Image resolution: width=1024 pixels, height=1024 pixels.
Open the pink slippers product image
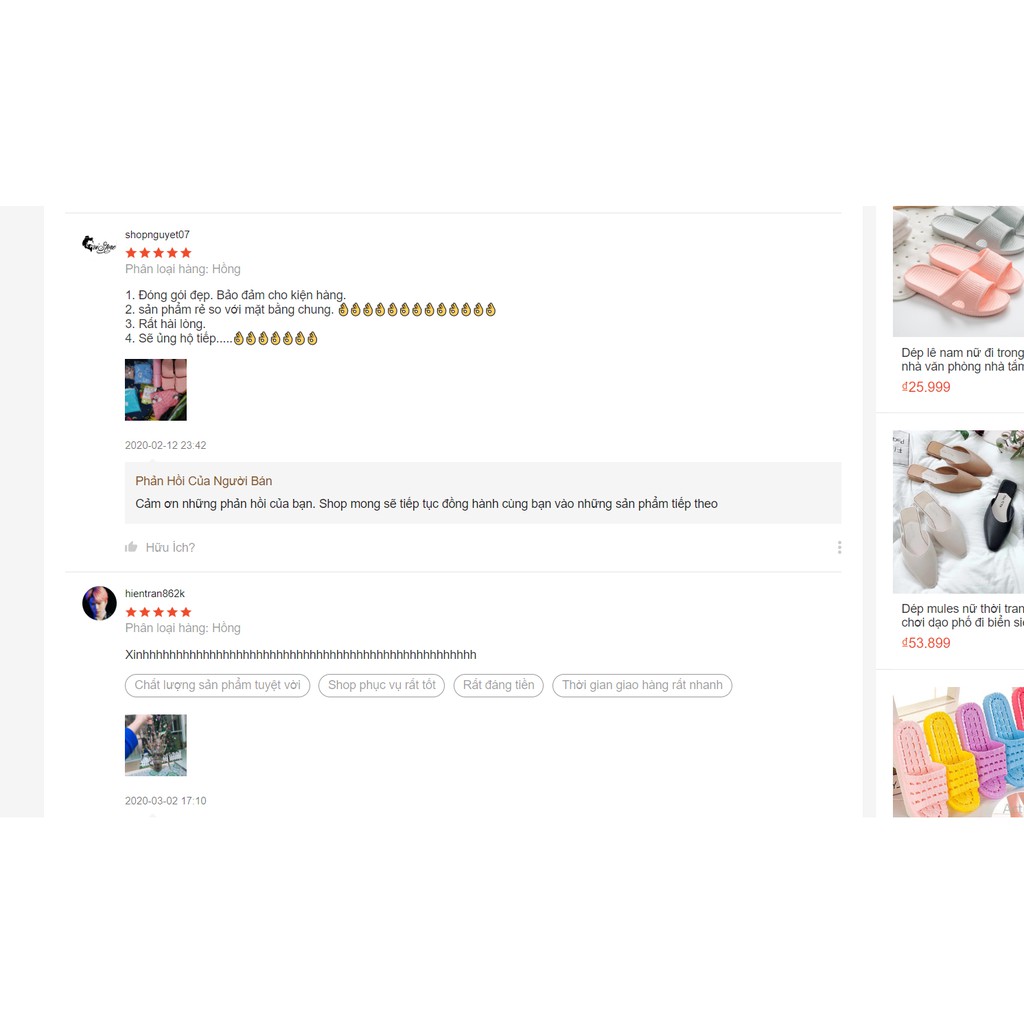click(x=958, y=272)
